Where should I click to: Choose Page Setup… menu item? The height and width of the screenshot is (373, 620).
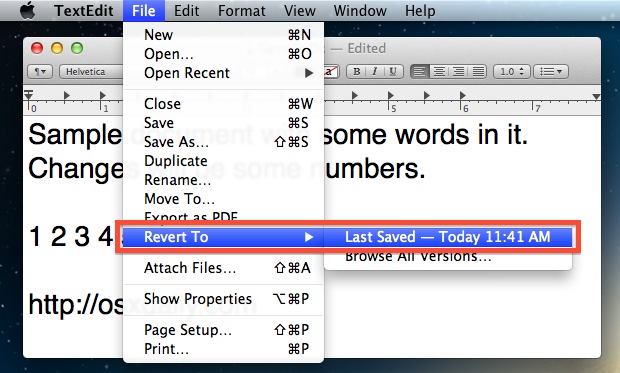[223, 329]
